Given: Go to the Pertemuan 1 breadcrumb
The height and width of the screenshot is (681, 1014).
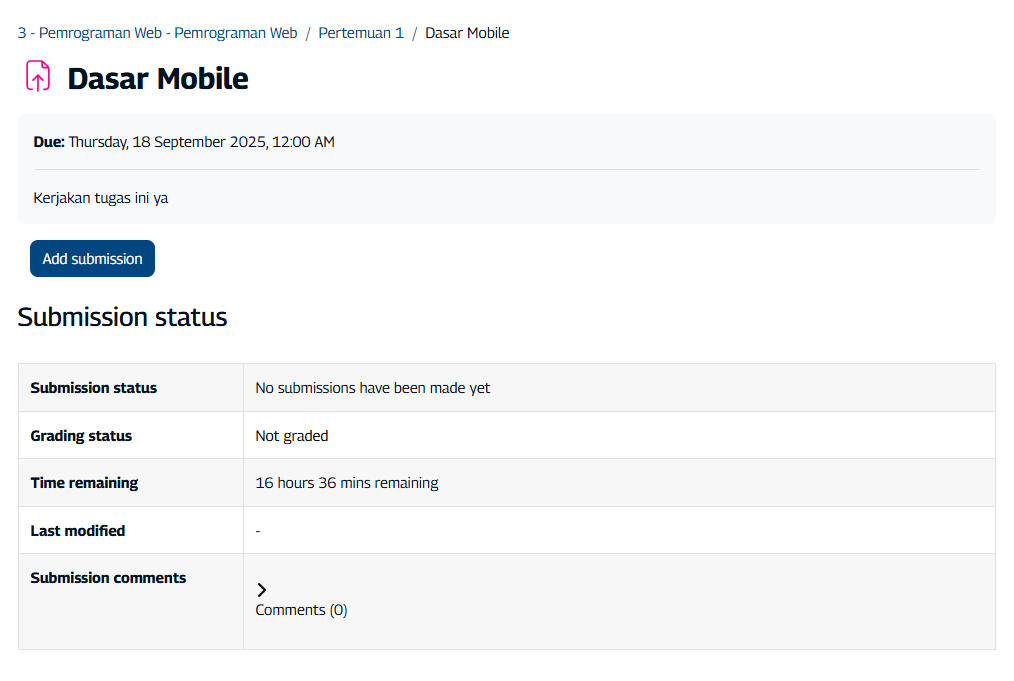Looking at the screenshot, I should pos(361,33).
